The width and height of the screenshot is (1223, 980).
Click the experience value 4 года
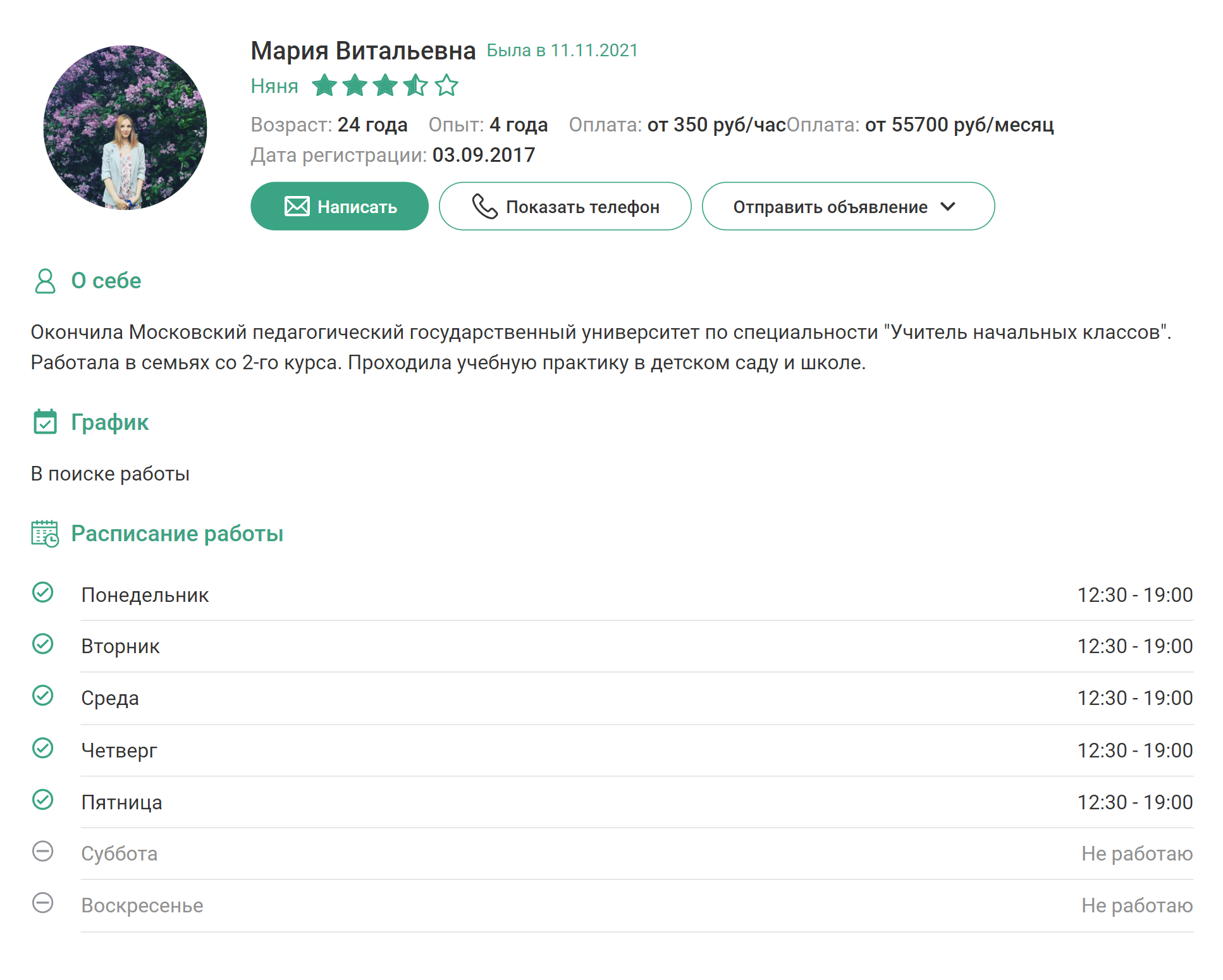point(519,125)
